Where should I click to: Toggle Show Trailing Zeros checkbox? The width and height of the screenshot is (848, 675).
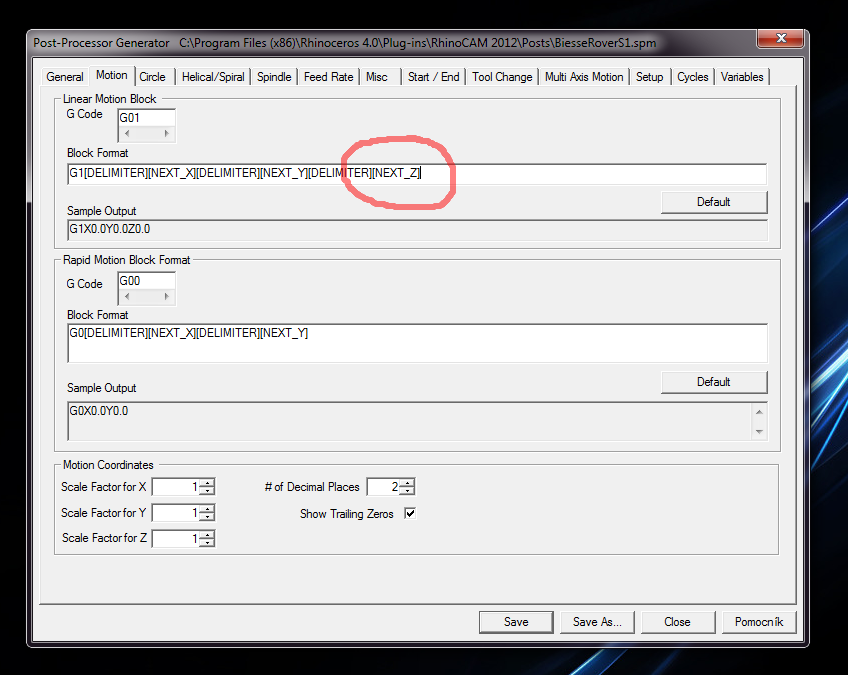[409, 514]
